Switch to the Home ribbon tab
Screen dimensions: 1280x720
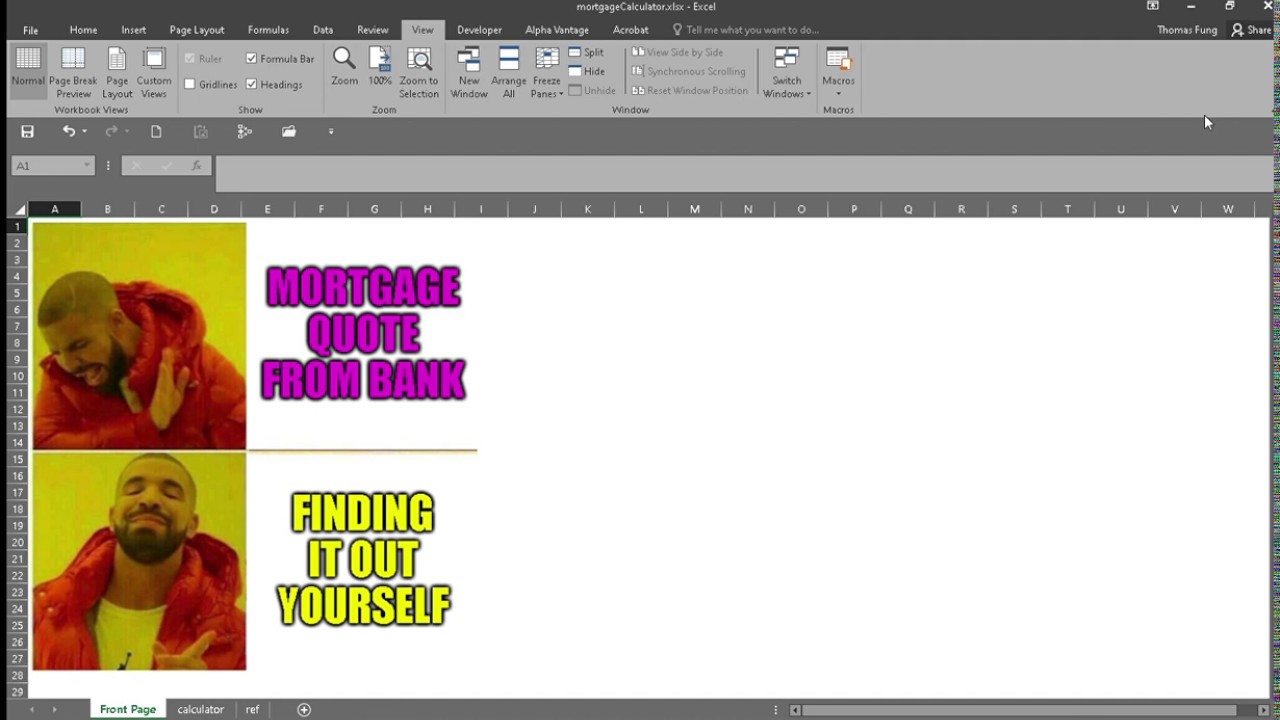[83, 30]
